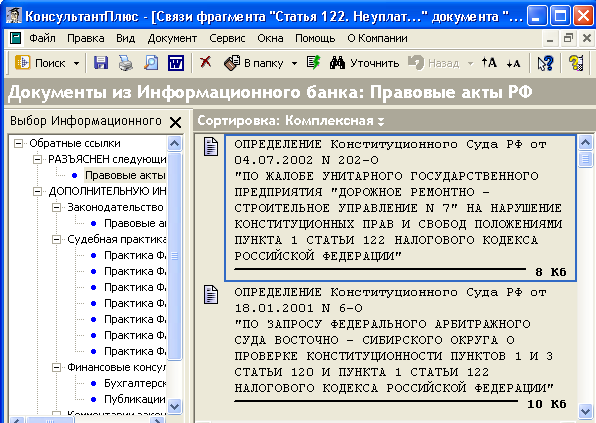
Task: Open the Помощь menu
Action: click(315, 38)
